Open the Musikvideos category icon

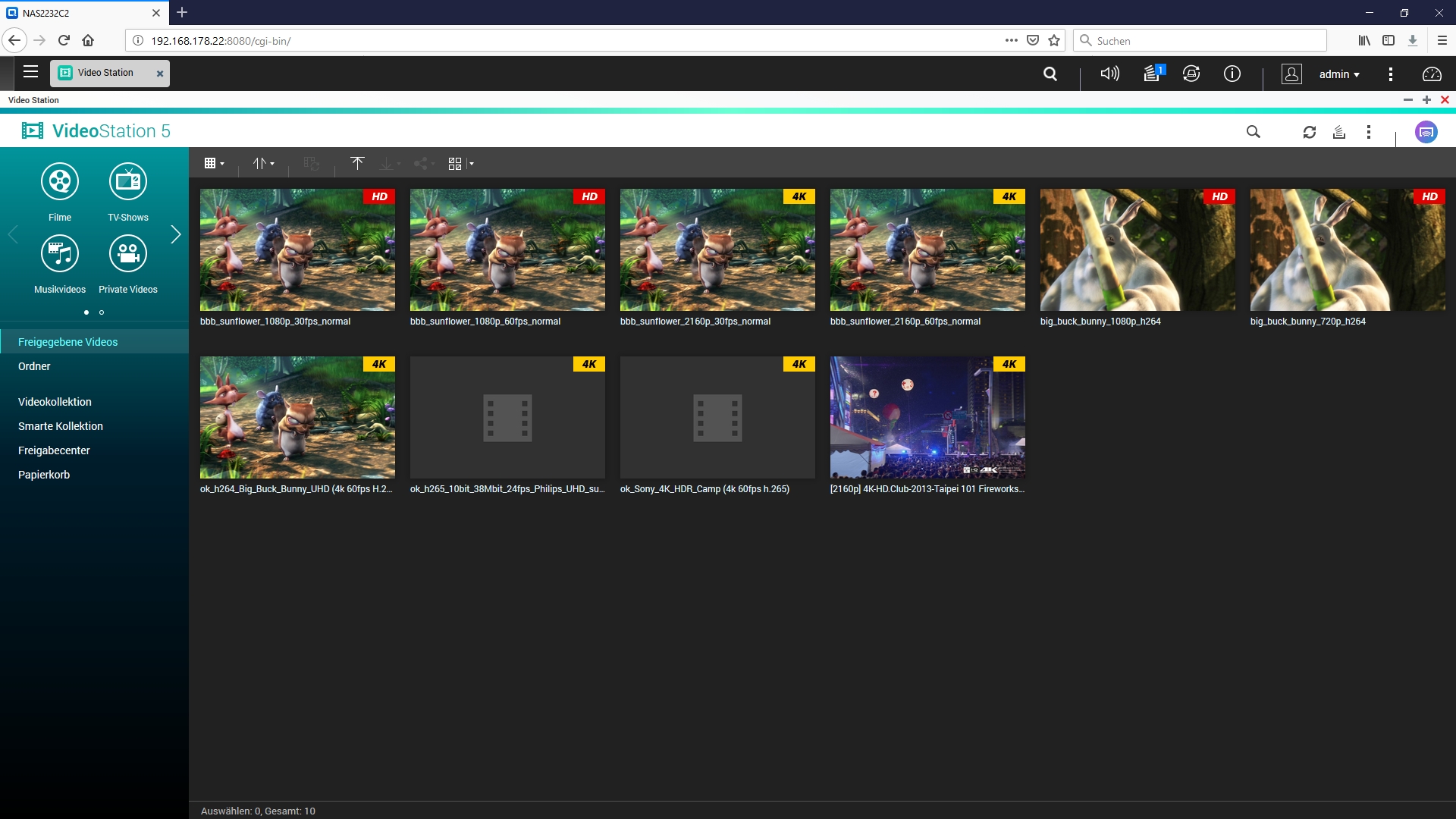[60, 254]
